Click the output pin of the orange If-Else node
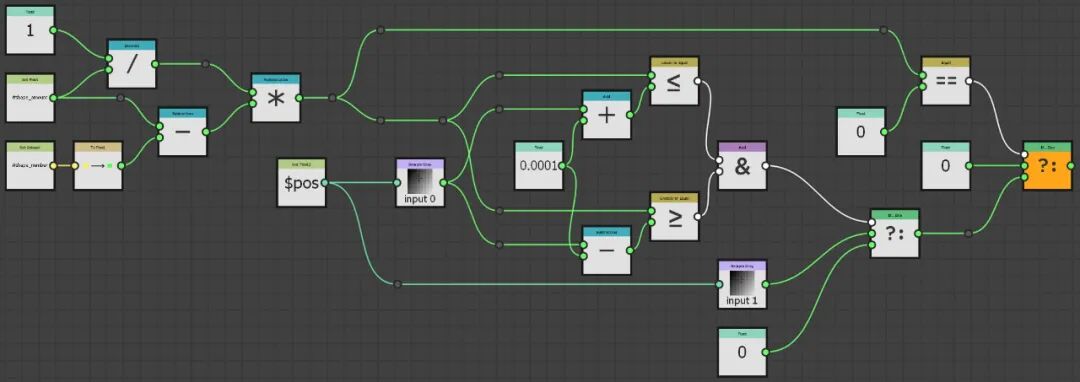Image resolution: width=1080 pixels, height=382 pixels. pyautogui.click(x=1070, y=166)
